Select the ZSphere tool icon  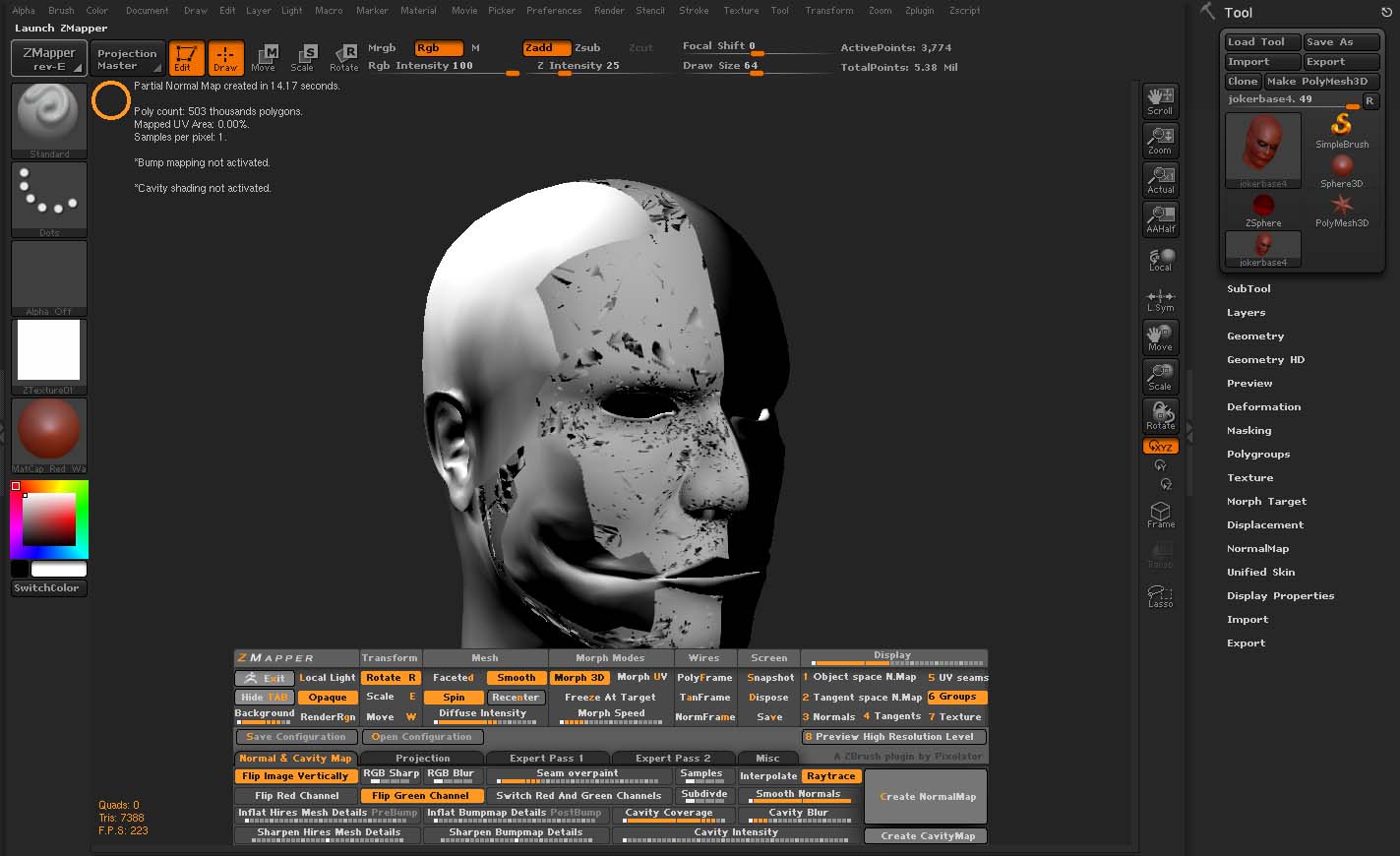click(x=1263, y=211)
